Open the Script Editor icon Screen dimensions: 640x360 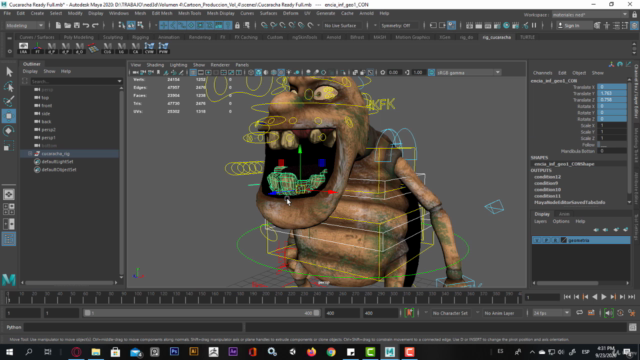pos(633,327)
